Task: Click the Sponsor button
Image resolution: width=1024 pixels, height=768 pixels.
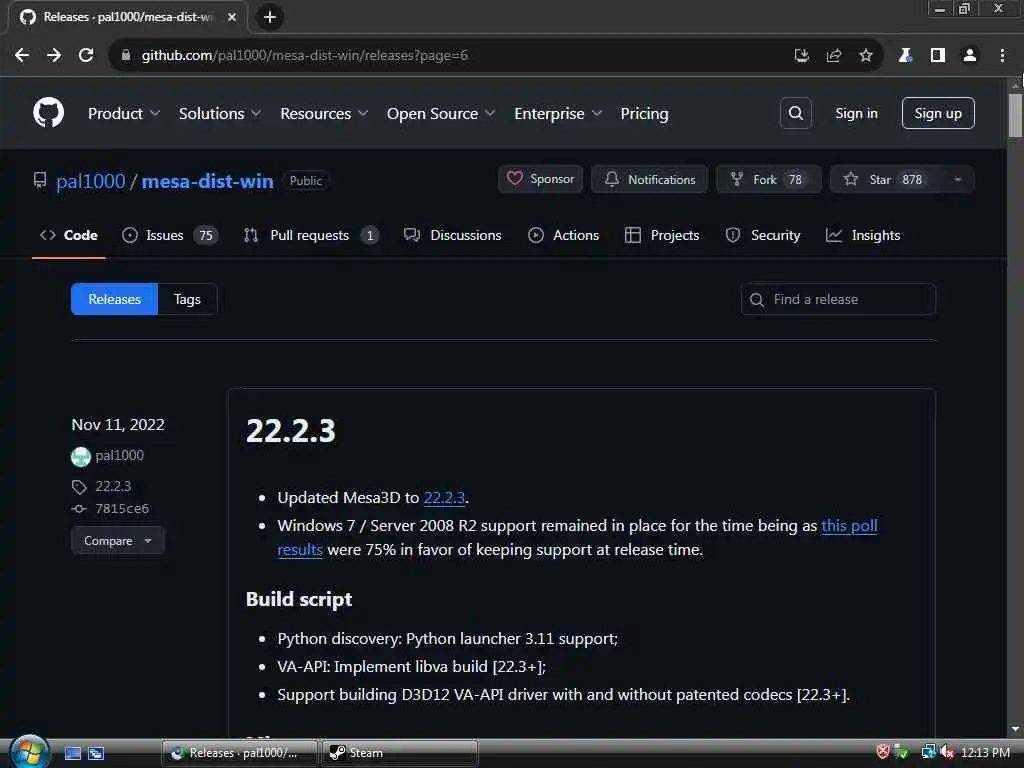Action: pos(540,179)
